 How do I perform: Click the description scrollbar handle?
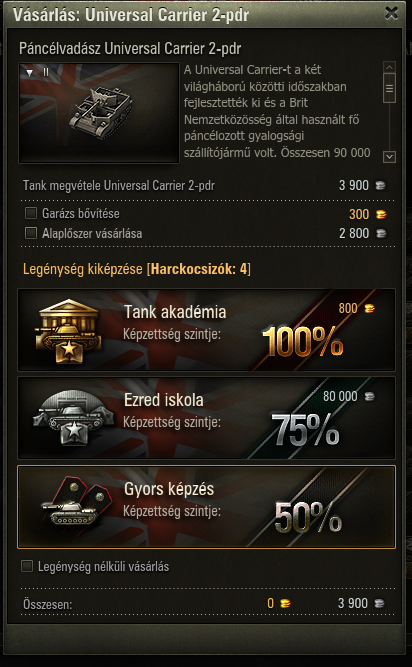pos(389,88)
